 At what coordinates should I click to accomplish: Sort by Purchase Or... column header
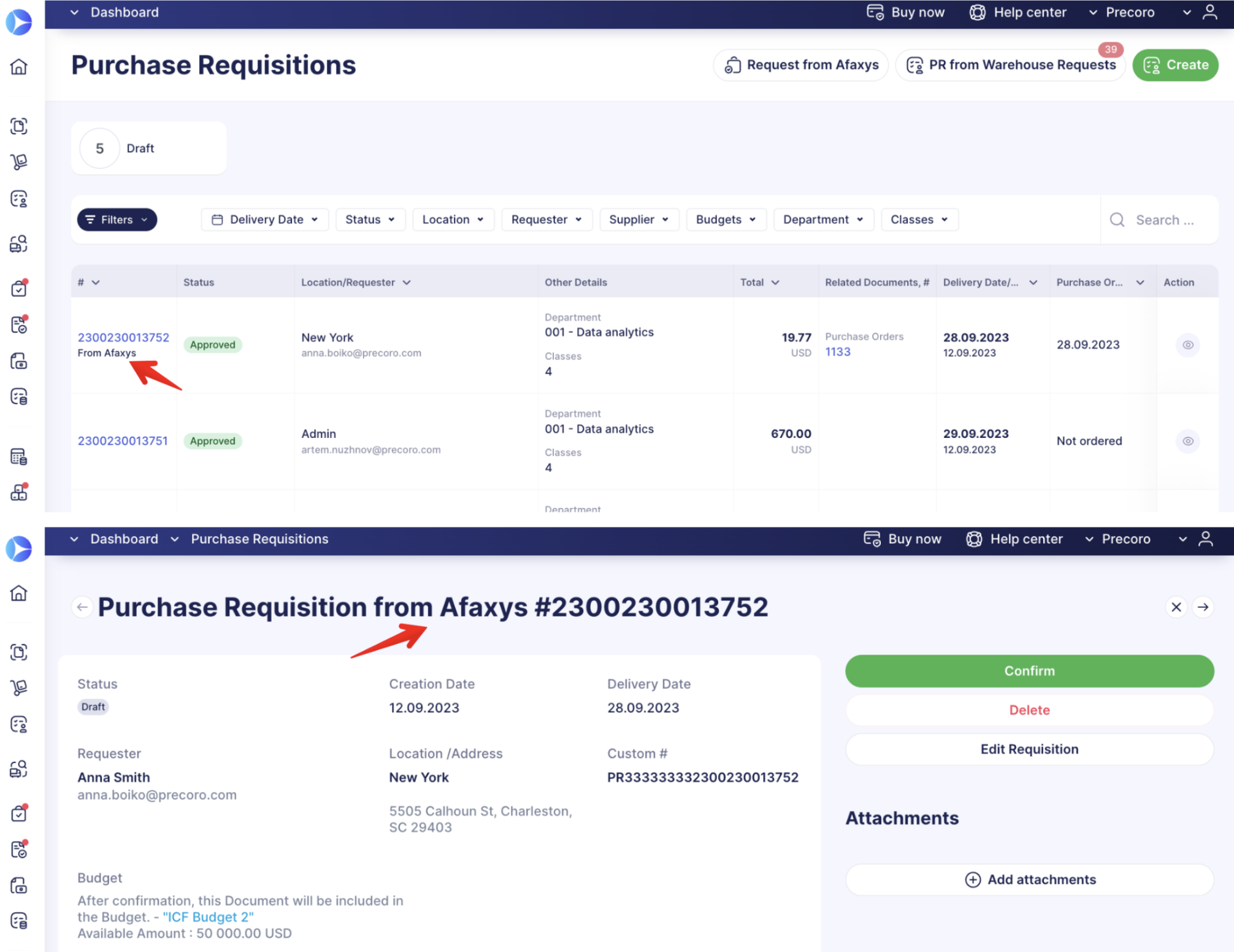tap(1100, 282)
